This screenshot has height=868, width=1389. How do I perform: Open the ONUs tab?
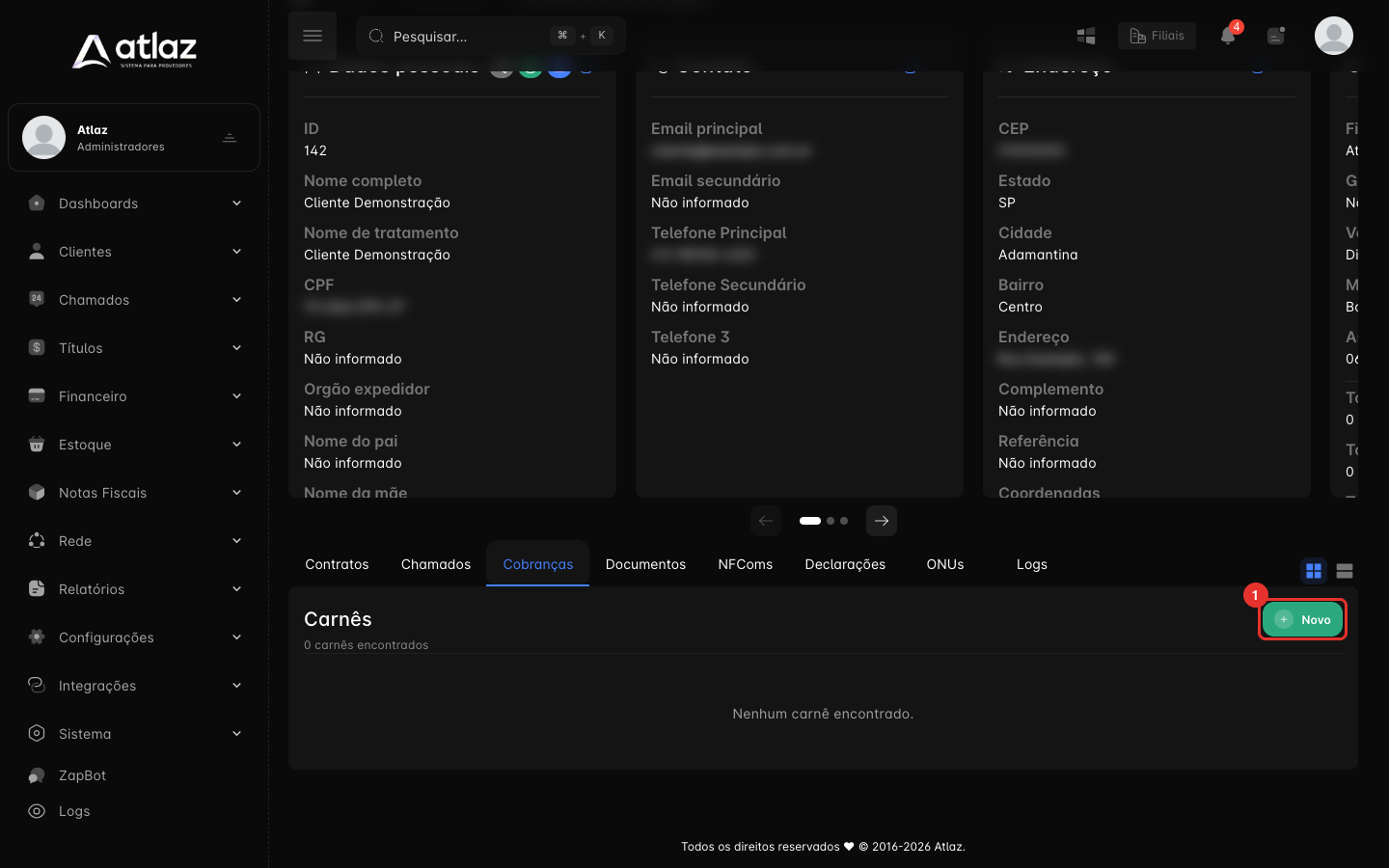click(x=945, y=564)
